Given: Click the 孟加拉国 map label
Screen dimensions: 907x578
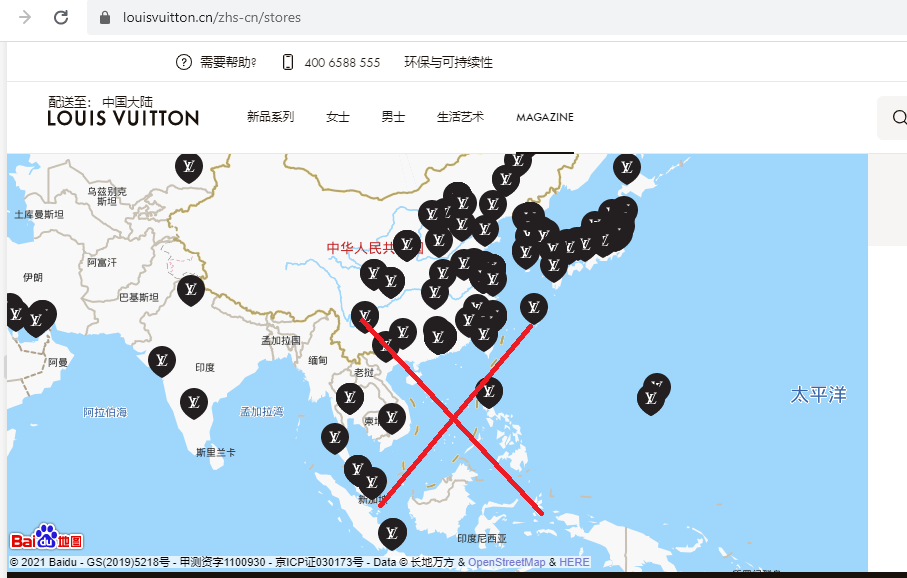Looking at the screenshot, I should pyautogui.click(x=281, y=341).
